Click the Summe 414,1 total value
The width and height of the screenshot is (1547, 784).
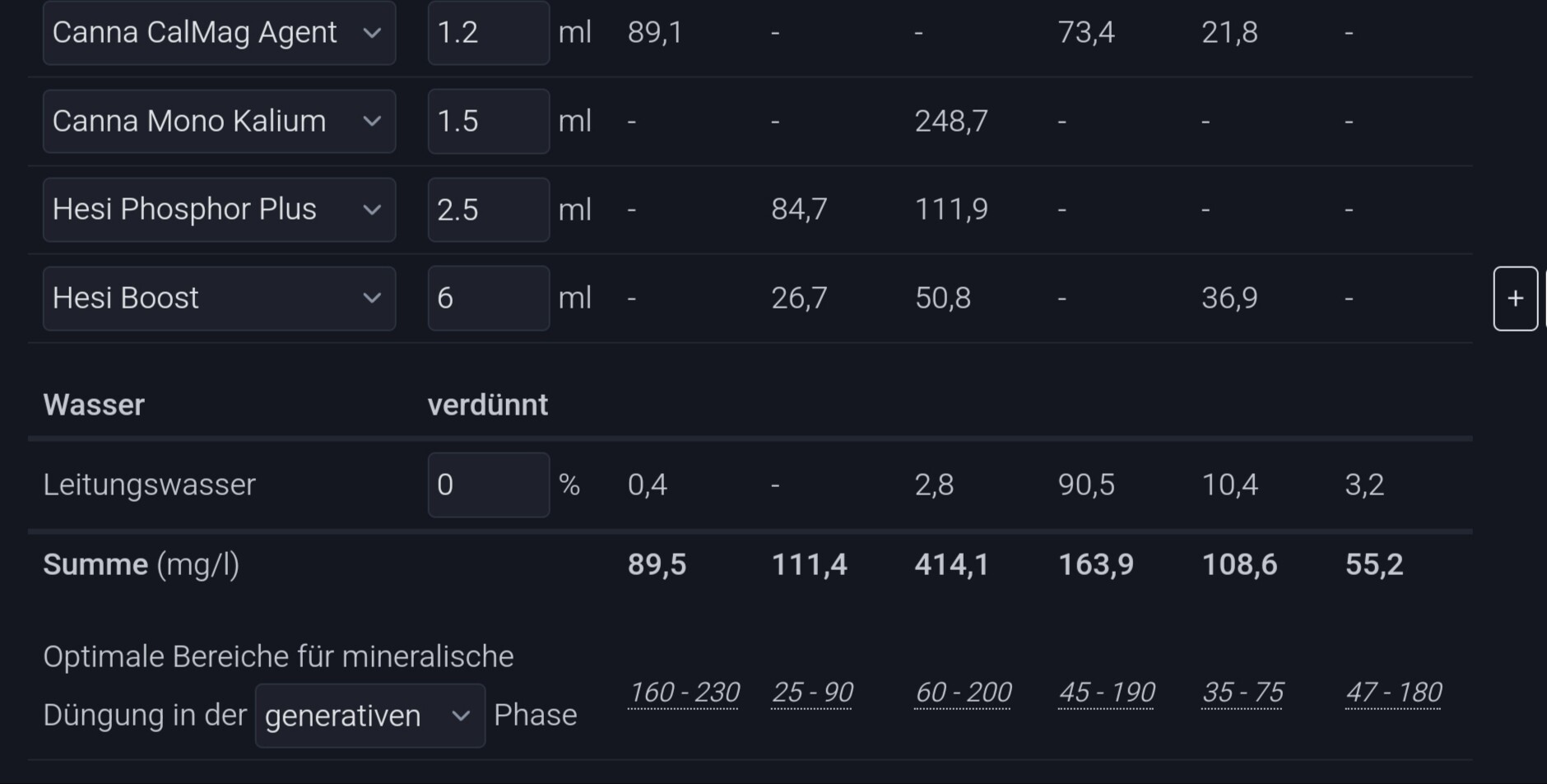point(951,565)
